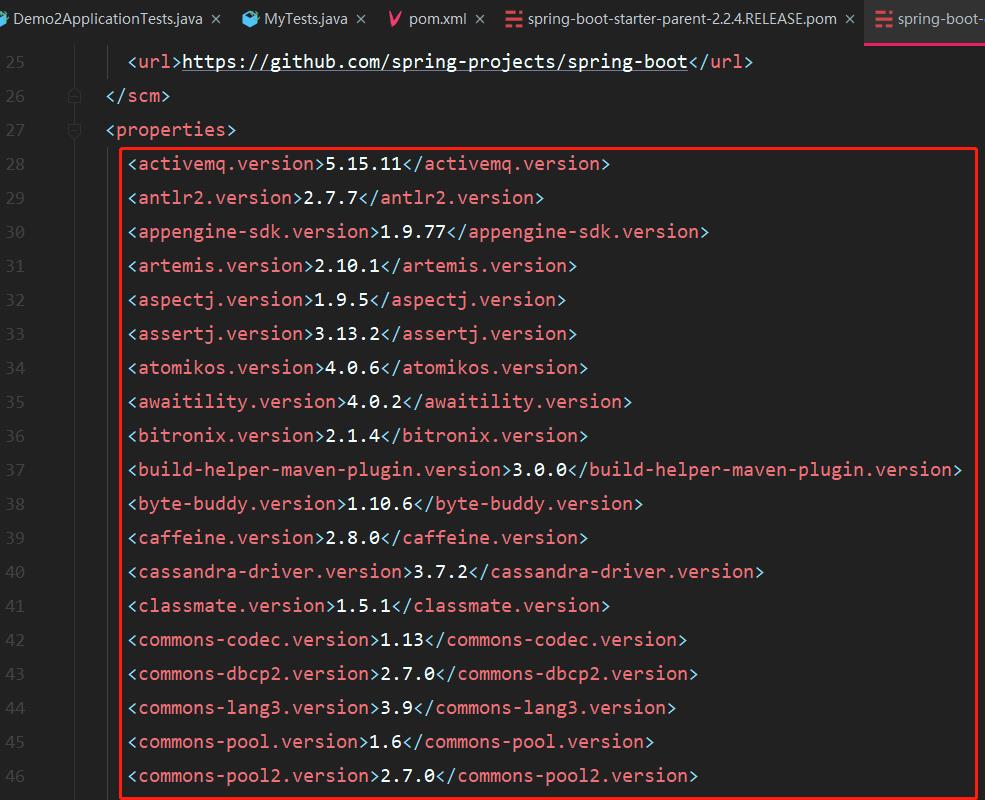Collapse the properties section fold at line 27

(72, 129)
